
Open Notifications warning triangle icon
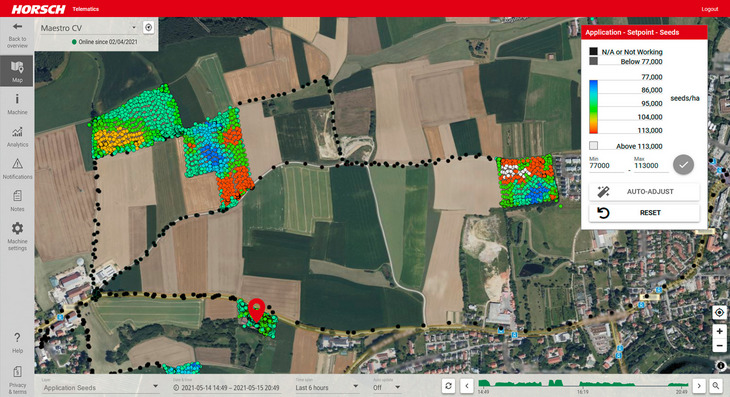click(17, 164)
